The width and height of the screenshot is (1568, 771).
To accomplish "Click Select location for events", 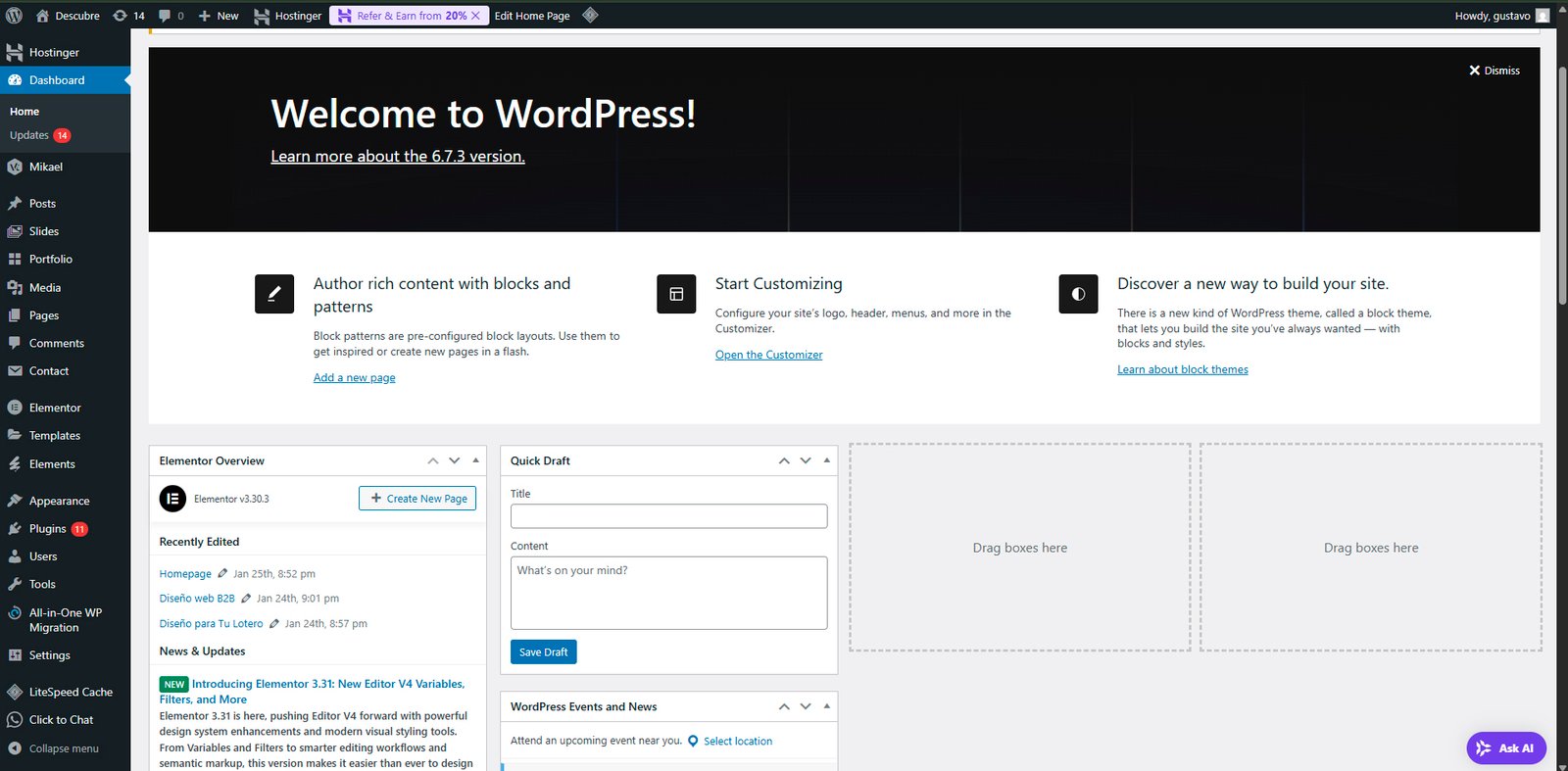I will click(x=738, y=742).
